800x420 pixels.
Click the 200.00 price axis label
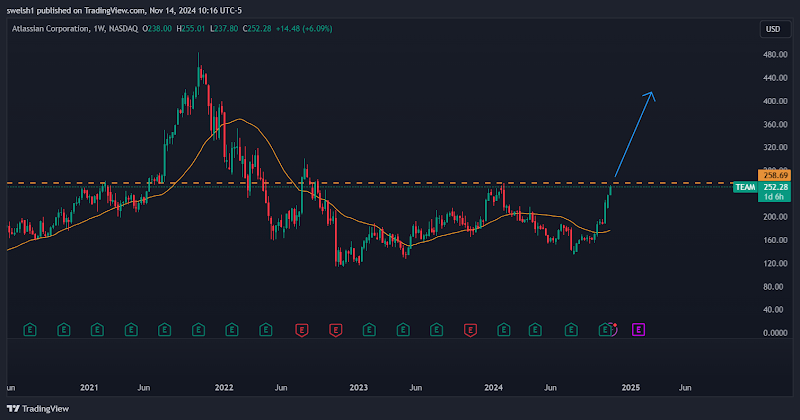tap(775, 217)
